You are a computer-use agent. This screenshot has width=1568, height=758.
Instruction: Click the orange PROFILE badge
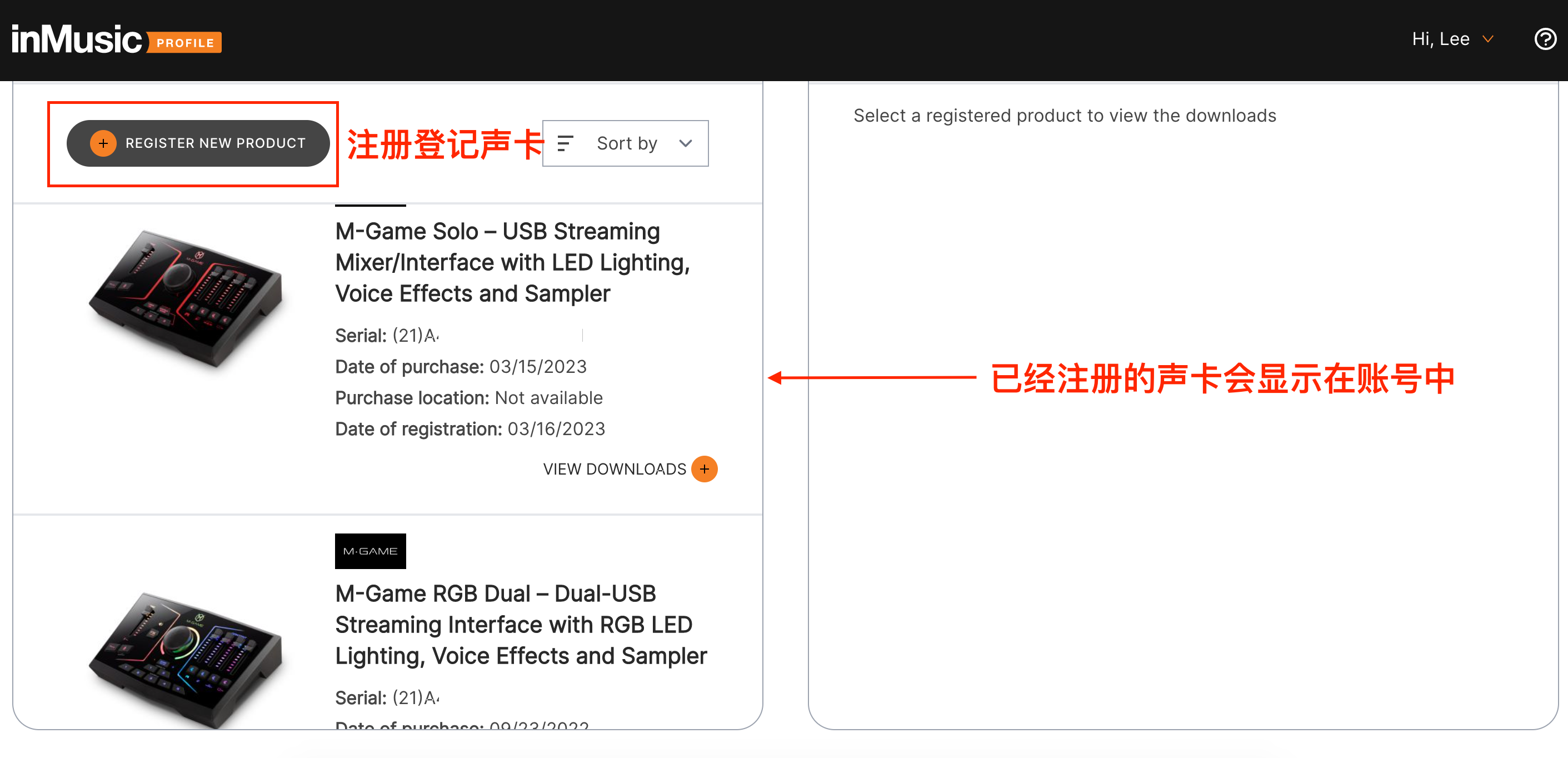[x=185, y=43]
